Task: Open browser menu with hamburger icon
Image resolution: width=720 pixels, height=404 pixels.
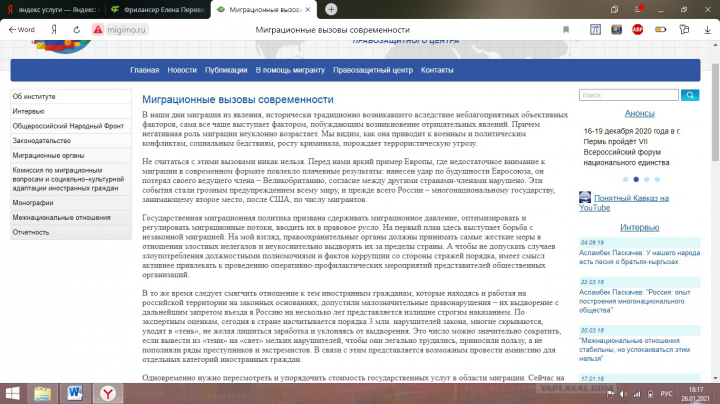Action: point(638,9)
